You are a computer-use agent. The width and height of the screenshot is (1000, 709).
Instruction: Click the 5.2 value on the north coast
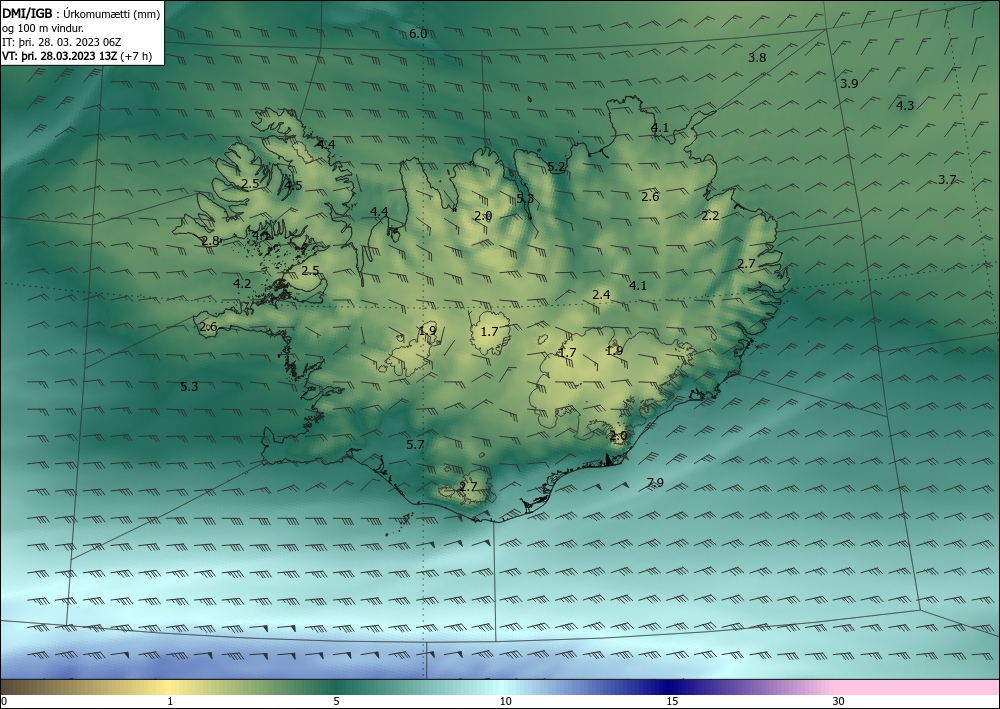point(556,167)
